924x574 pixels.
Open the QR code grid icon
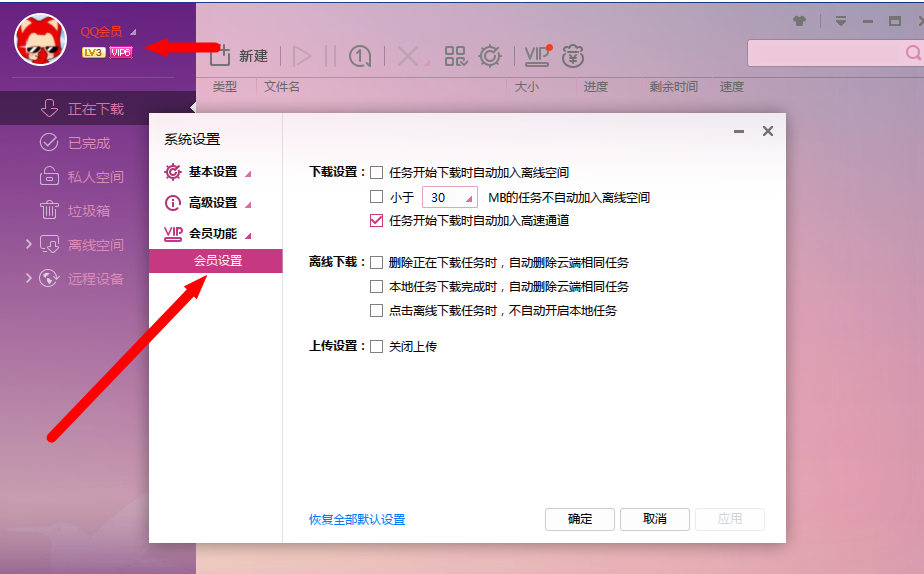[456, 56]
